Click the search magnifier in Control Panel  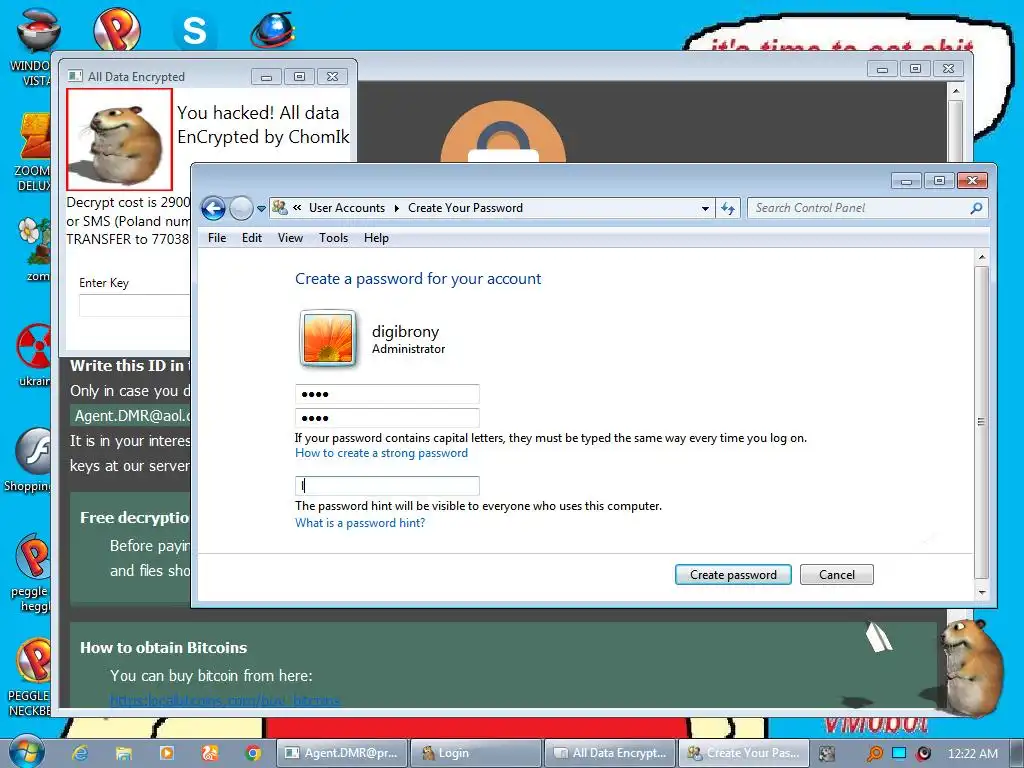(976, 208)
